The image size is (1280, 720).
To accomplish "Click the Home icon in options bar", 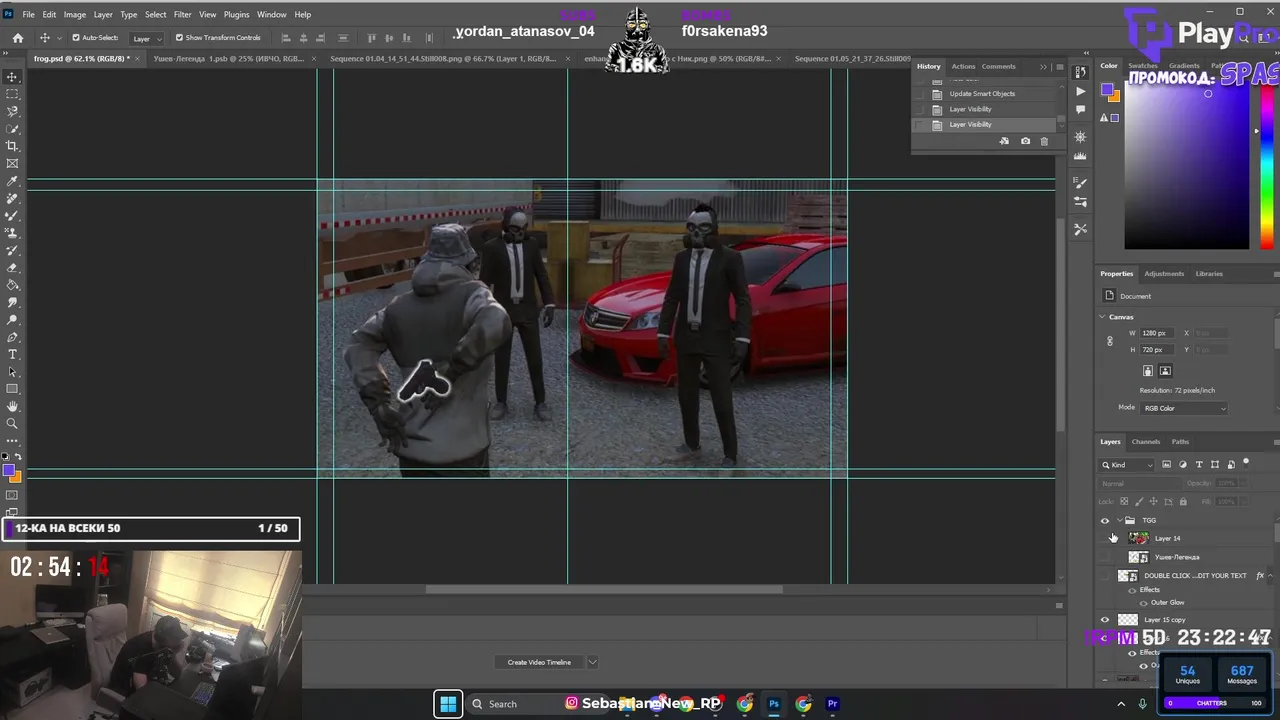I will pos(18,38).
